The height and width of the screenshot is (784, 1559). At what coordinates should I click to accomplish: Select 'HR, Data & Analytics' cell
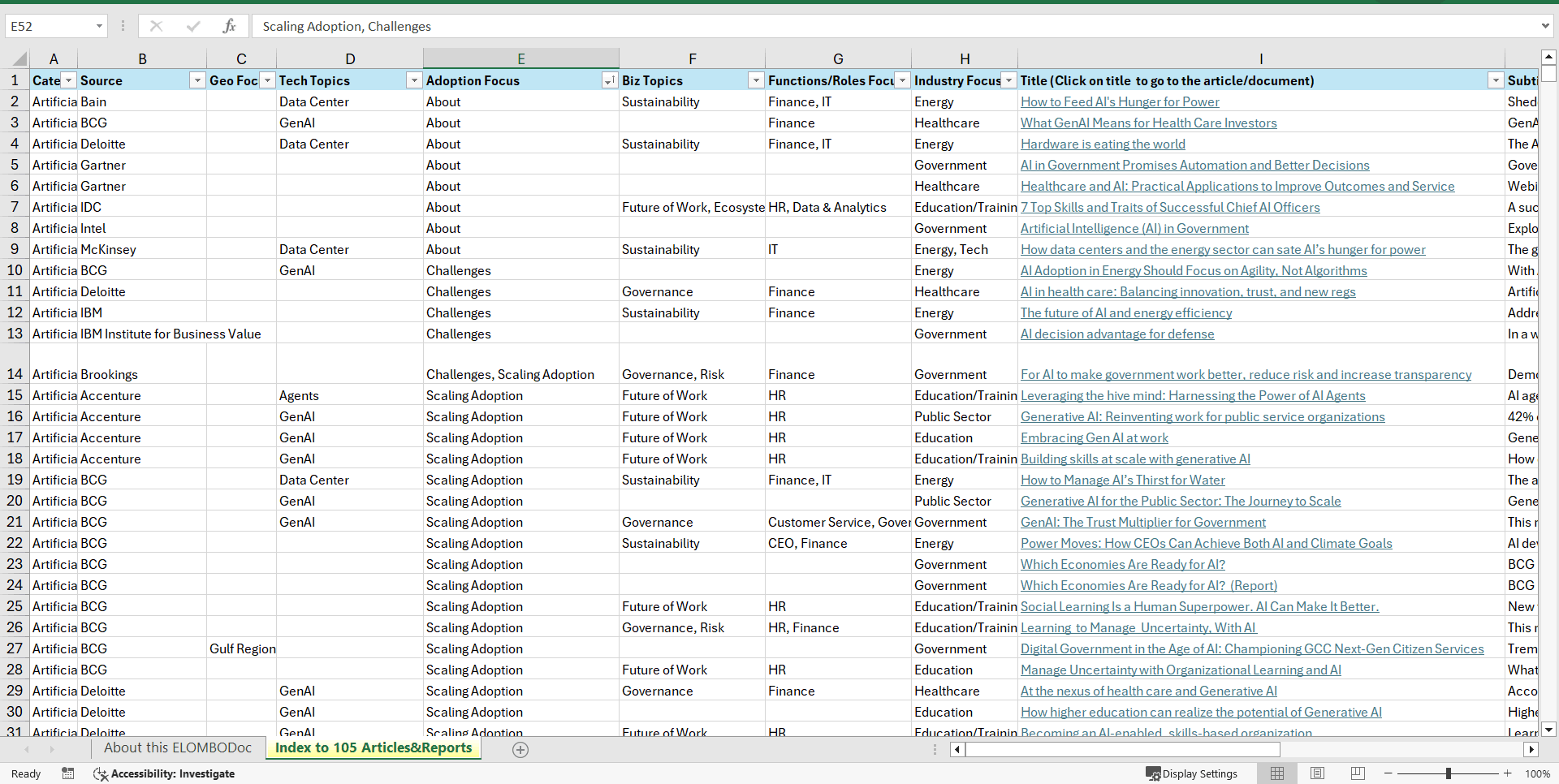coord(838,207)
